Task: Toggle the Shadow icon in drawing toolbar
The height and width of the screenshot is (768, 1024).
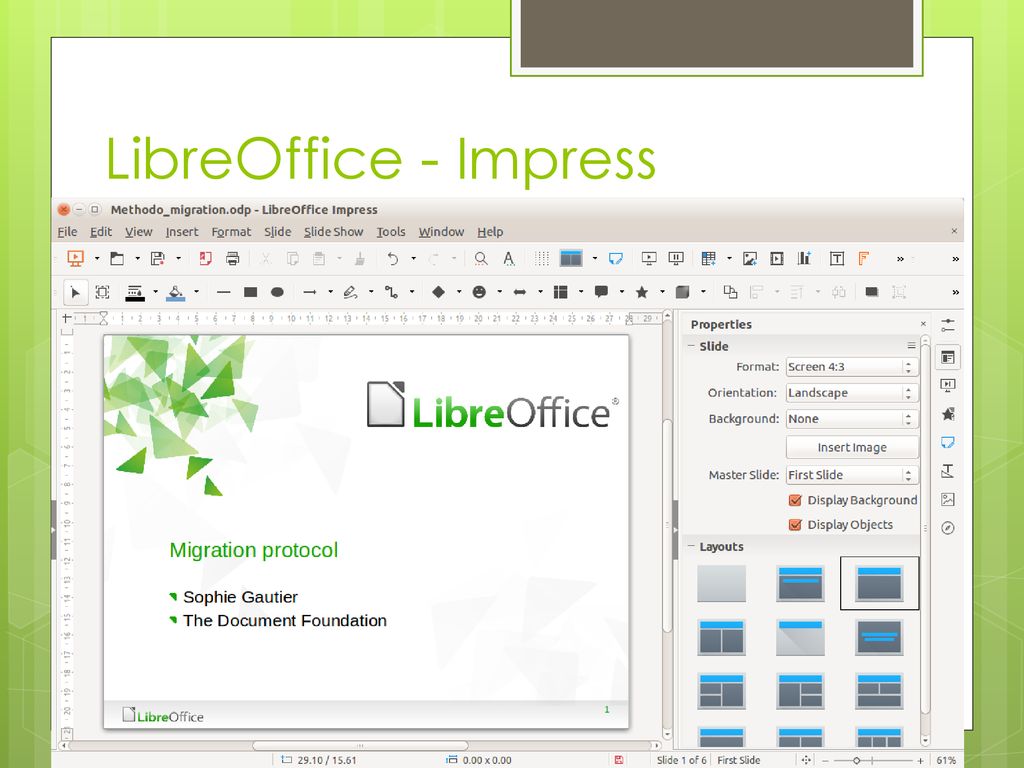Action: tap(871, 292)
